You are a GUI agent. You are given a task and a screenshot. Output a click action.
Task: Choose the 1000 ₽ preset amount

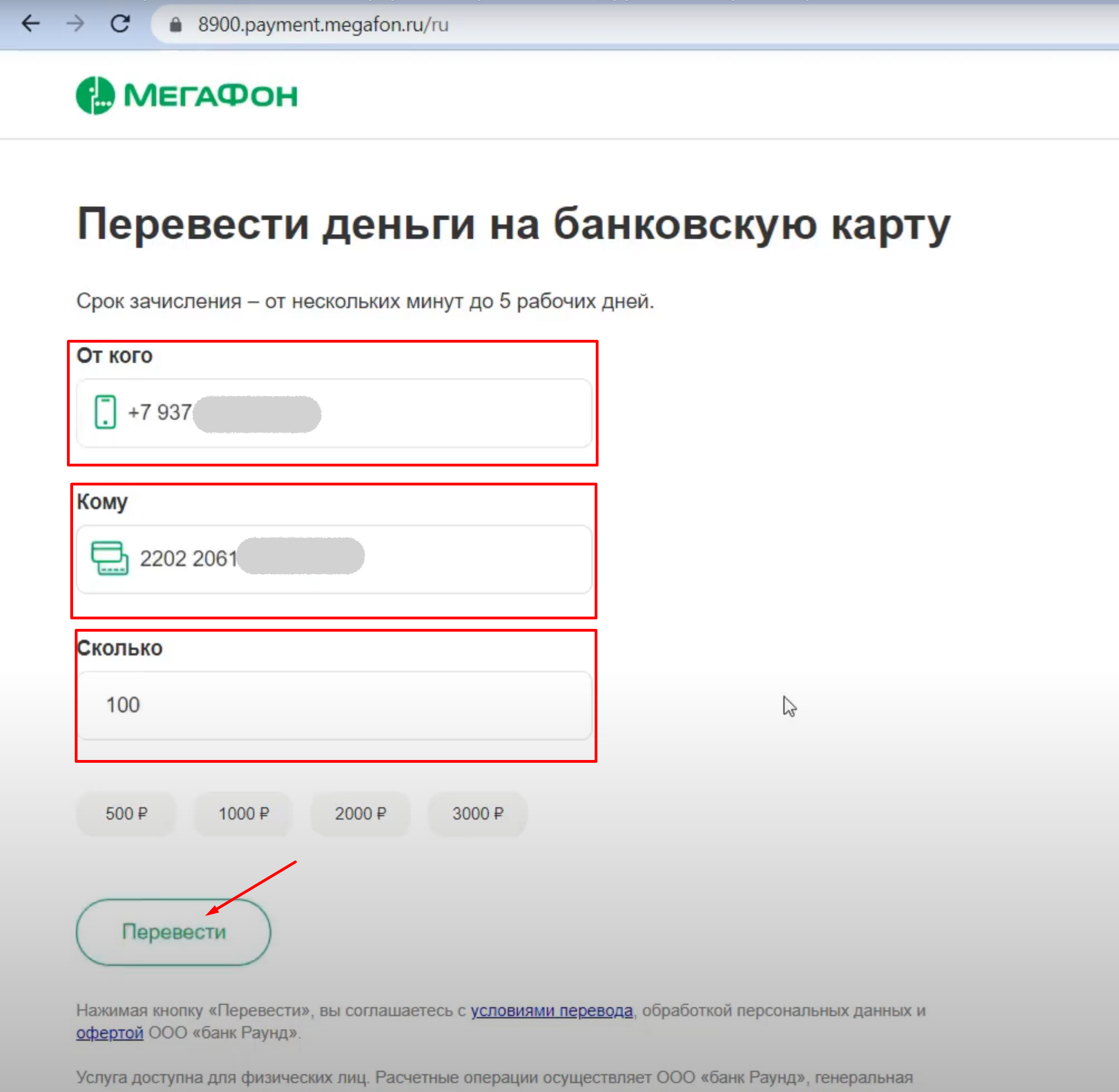(x=244, y=813)
